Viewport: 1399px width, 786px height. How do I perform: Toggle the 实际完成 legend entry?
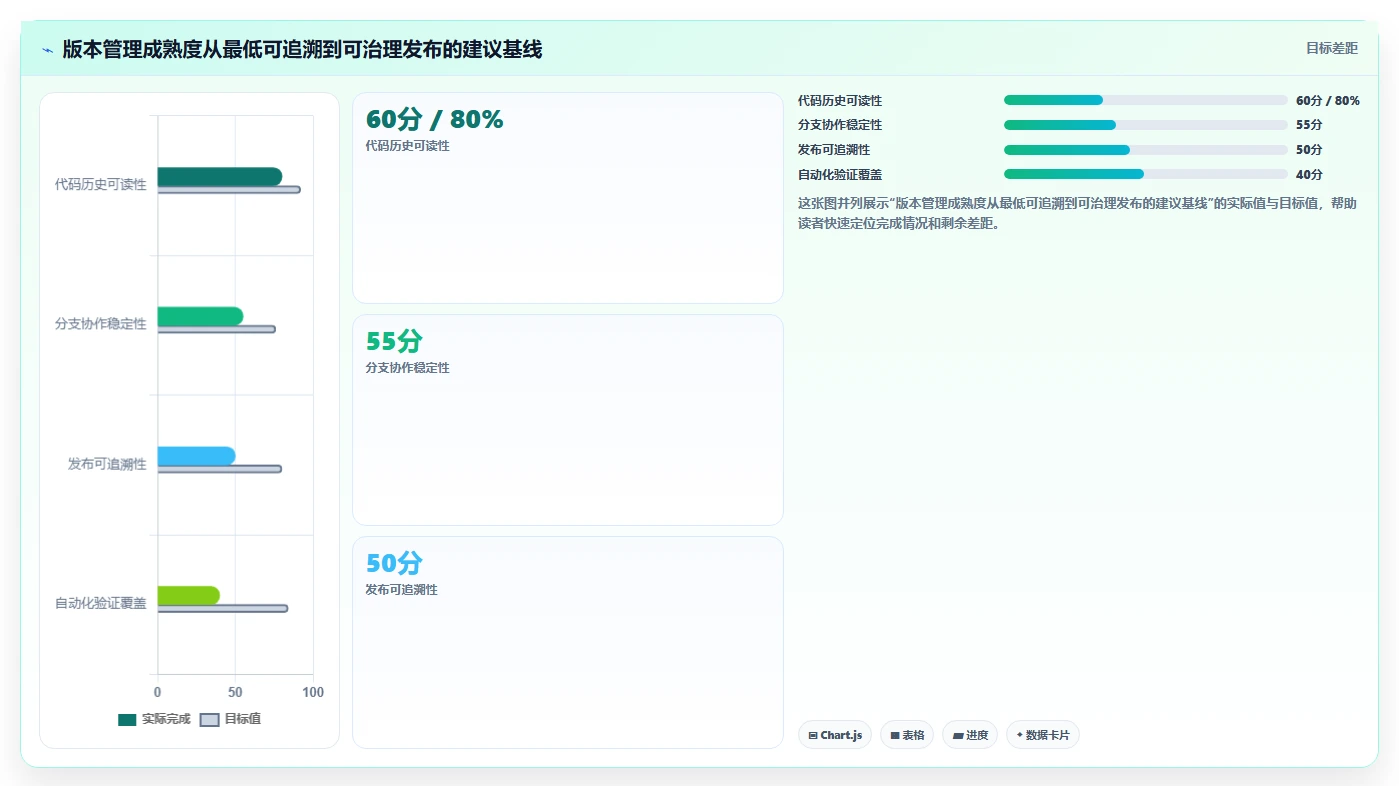point(154,719)
